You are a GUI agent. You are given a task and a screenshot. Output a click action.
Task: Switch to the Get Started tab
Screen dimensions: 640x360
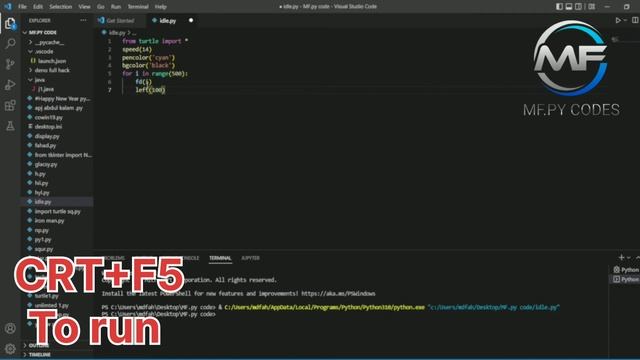pyautogui.click(x=119, y=20)
